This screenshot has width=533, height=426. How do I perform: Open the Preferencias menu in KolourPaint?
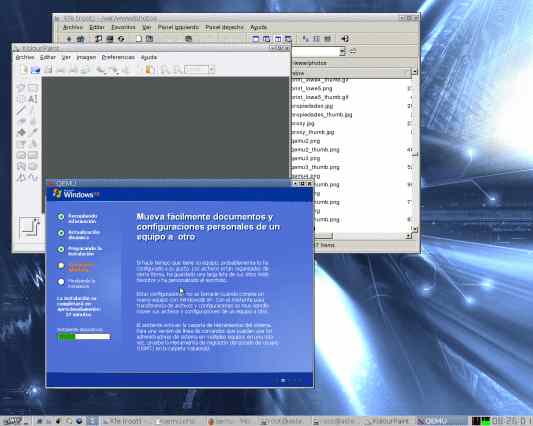118,57
